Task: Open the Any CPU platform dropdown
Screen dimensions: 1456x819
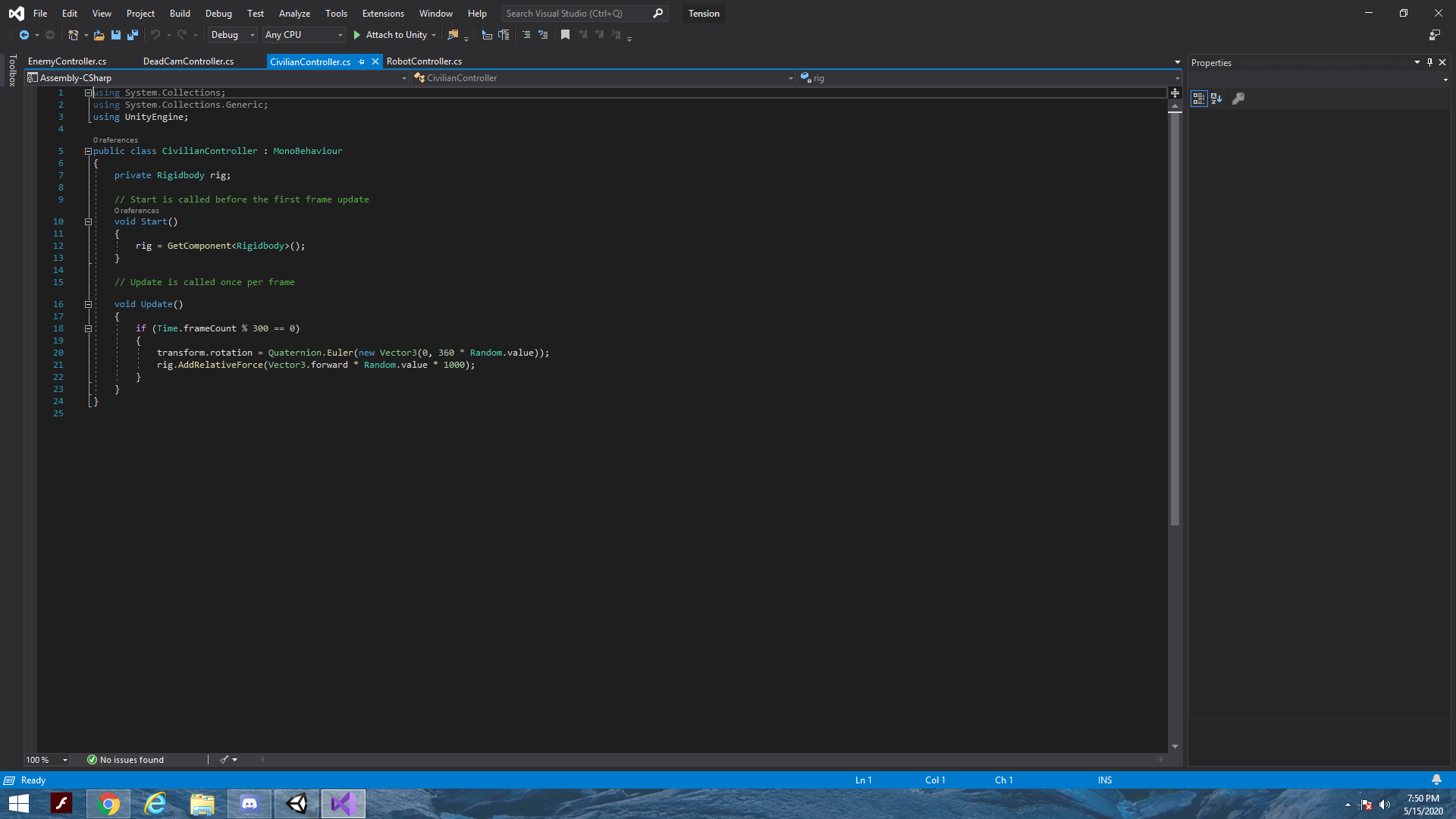Action: coord(339,35)
